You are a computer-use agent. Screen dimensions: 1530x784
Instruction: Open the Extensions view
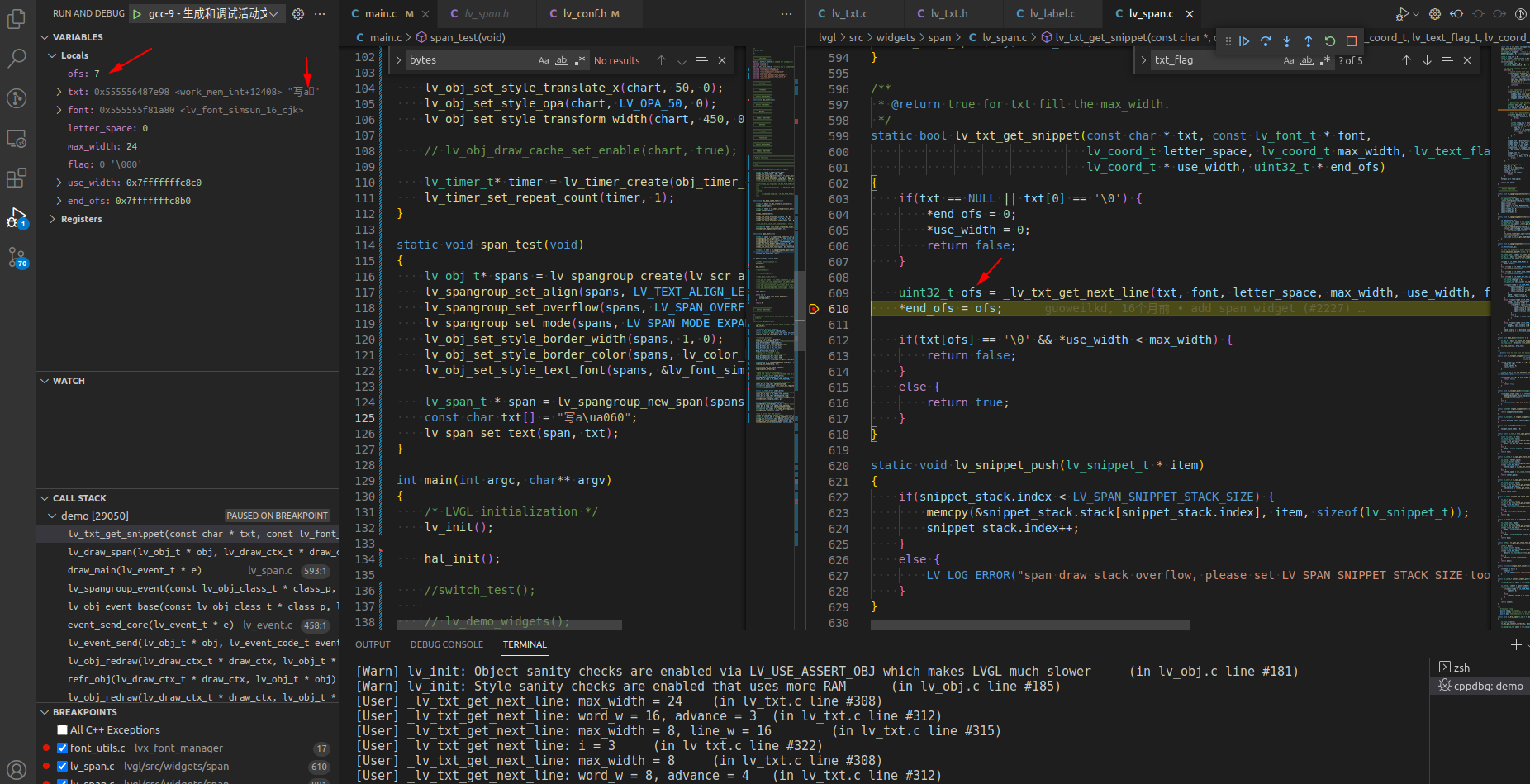pos(17,178)
